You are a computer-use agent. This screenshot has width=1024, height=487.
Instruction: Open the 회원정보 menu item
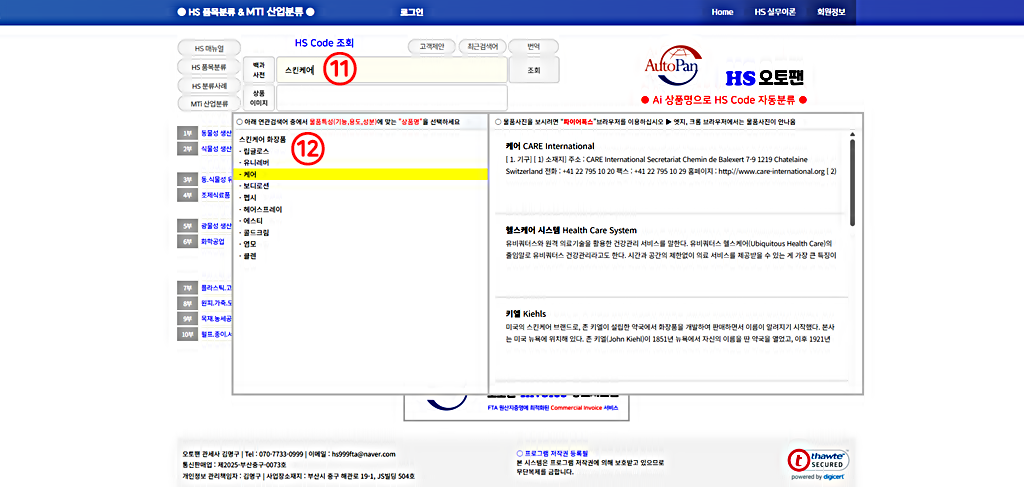[x=830, y=12]
